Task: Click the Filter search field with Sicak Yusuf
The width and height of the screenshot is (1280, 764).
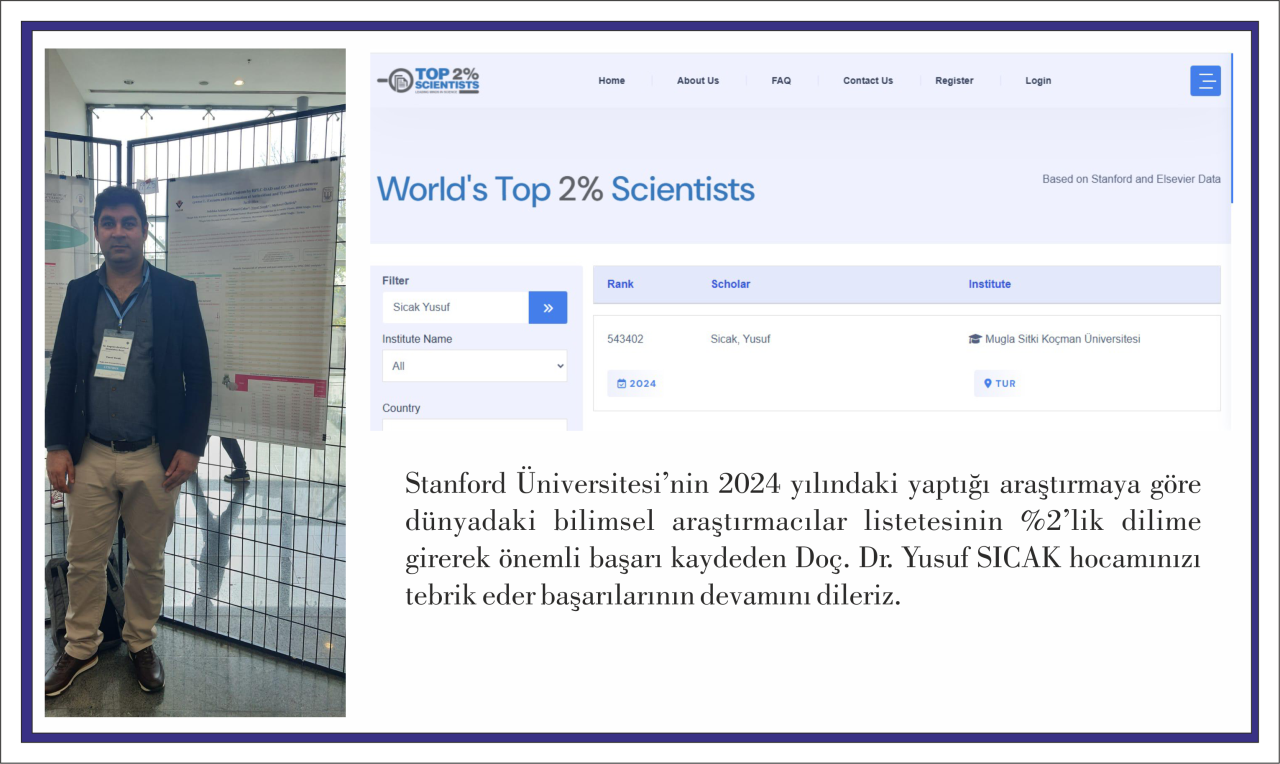Action: tap(456, 308)
